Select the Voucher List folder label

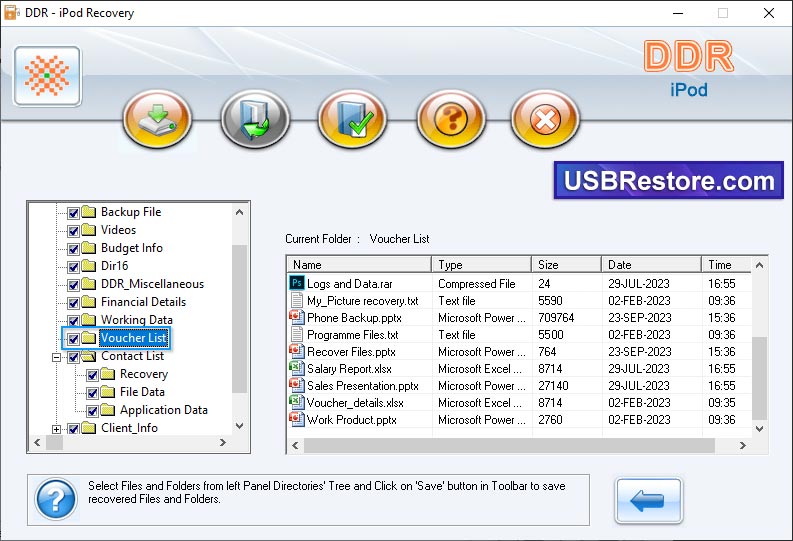(x=134, y=338)
